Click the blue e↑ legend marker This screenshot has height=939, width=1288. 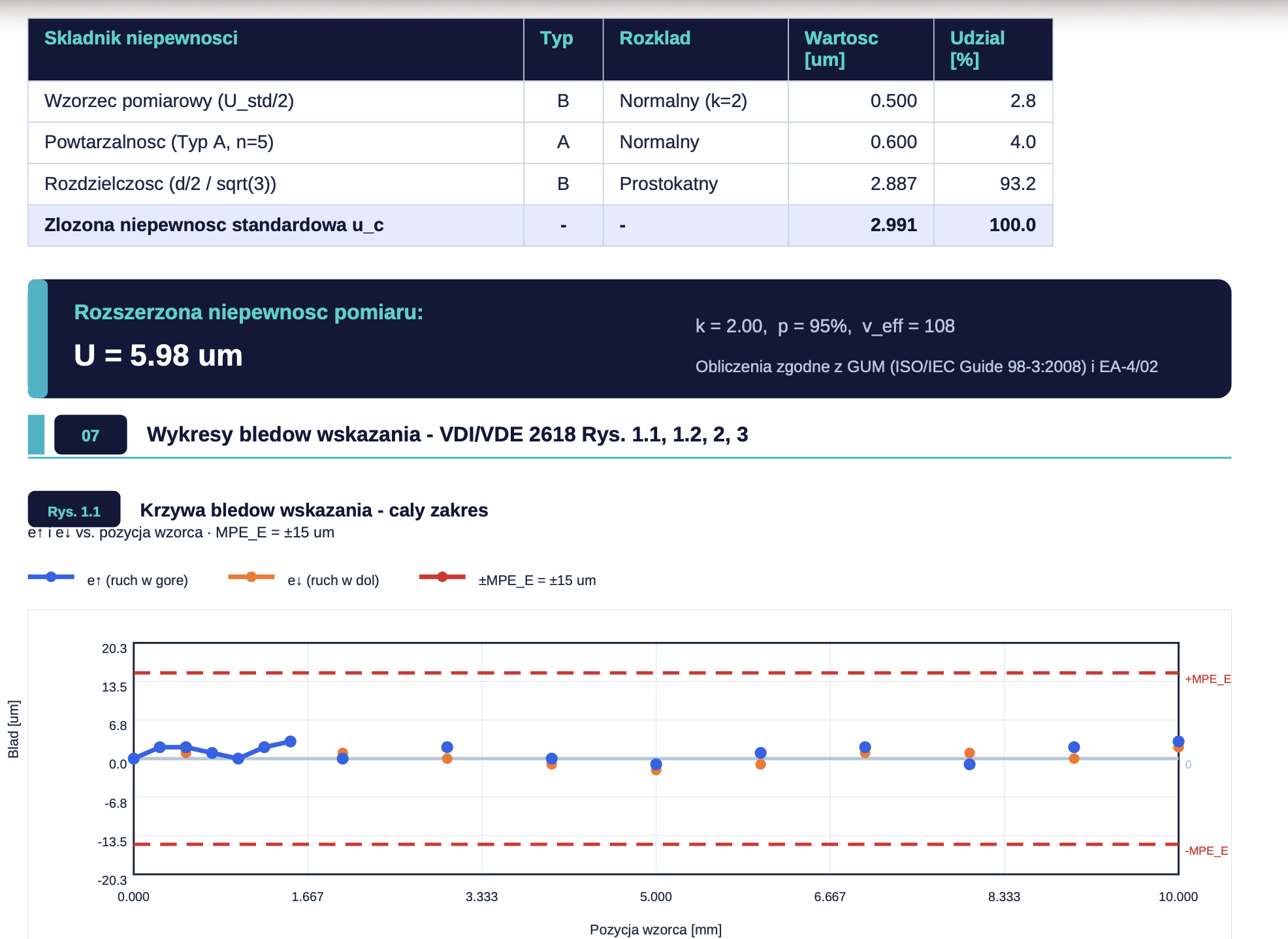[x=51, y=577]
